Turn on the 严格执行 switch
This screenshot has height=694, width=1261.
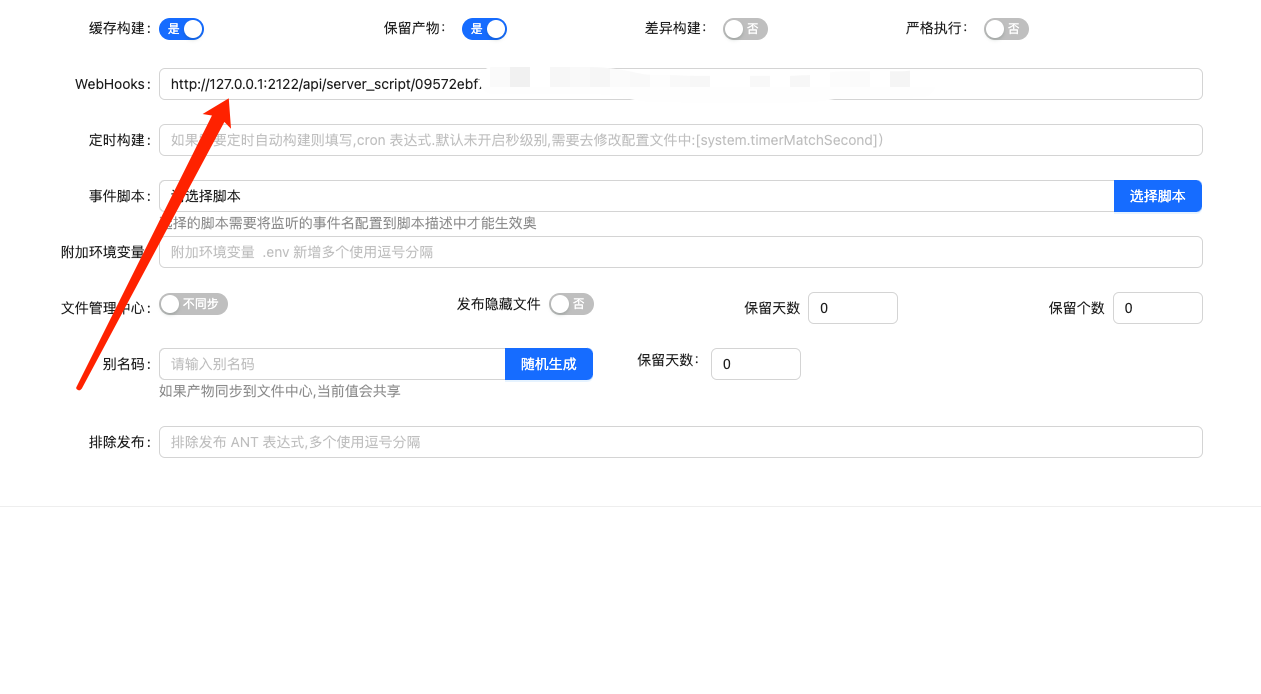point(1006,29)
